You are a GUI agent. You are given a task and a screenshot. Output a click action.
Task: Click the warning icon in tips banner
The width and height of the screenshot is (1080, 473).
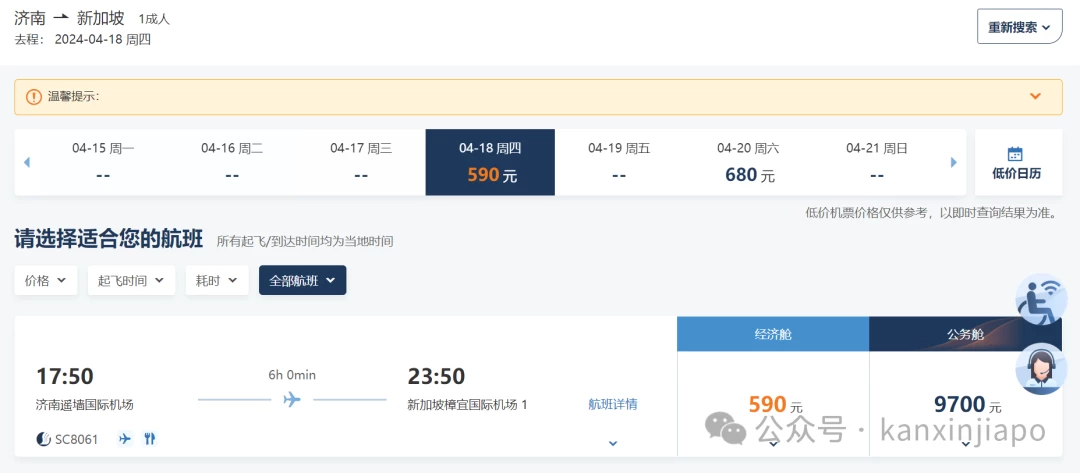pos(34,96)
